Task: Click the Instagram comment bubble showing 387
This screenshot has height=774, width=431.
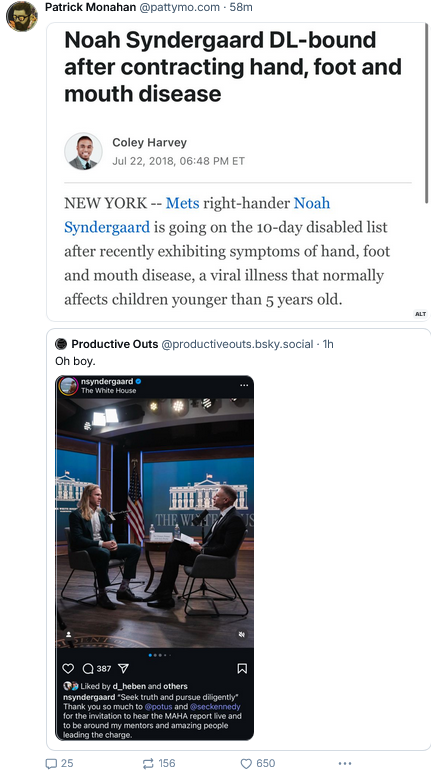Action: 96,668
